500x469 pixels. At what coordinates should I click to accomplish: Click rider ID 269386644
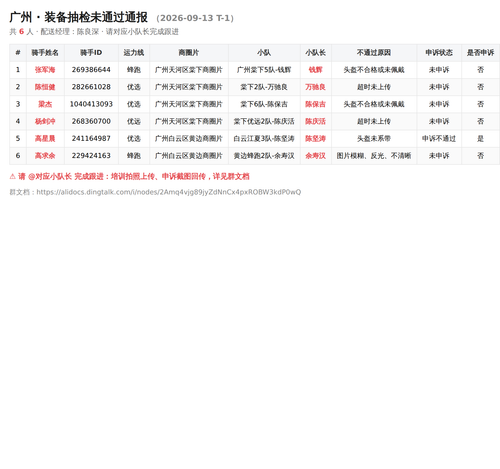click(x=91, y=70)
